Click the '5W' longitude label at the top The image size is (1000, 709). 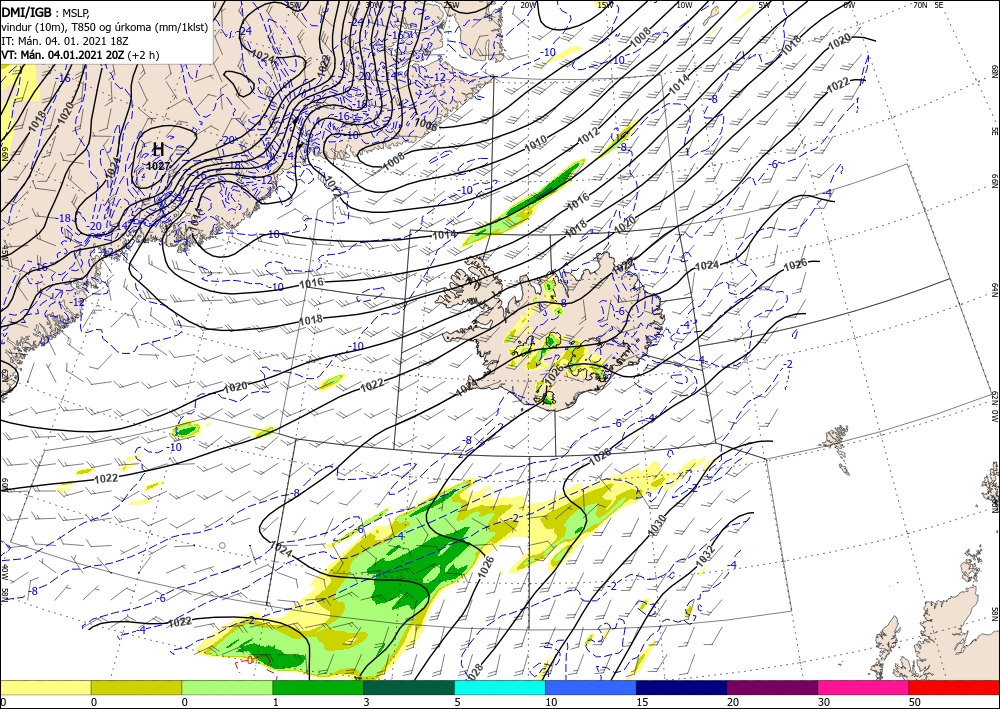(765, 5)
